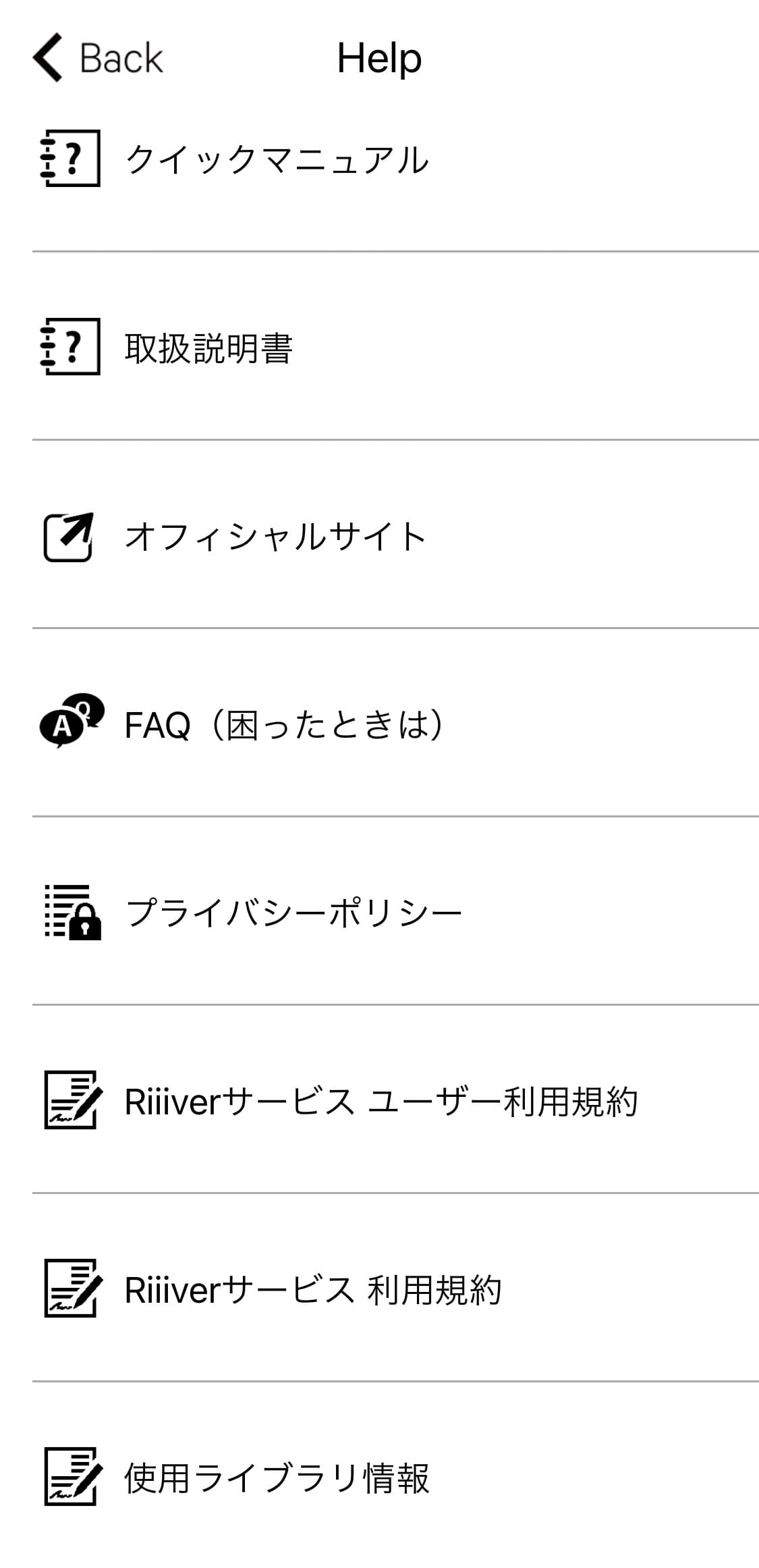The image size is (759, 1568).
Task: Tap the Back chevron arrow icon
Action: pos(47,57)
